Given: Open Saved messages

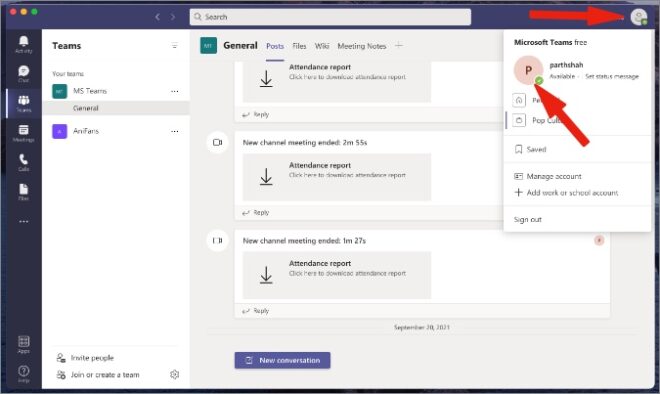Looking at the screenshot, I should (x=530, y=149).
